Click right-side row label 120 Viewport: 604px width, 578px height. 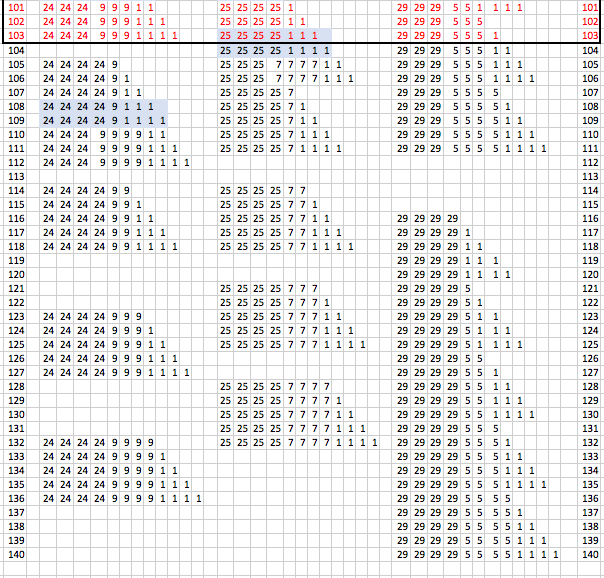(x=590, y=273)
